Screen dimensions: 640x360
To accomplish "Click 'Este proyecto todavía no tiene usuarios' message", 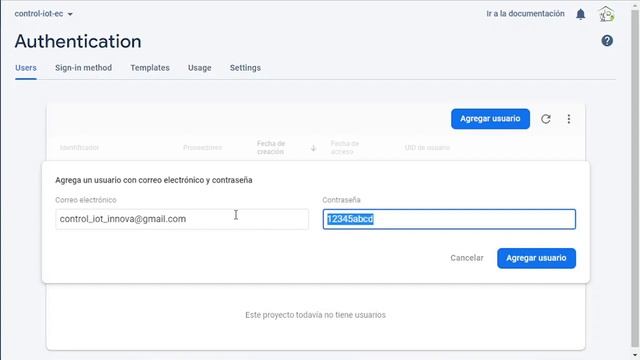I will tap(315, 315).
